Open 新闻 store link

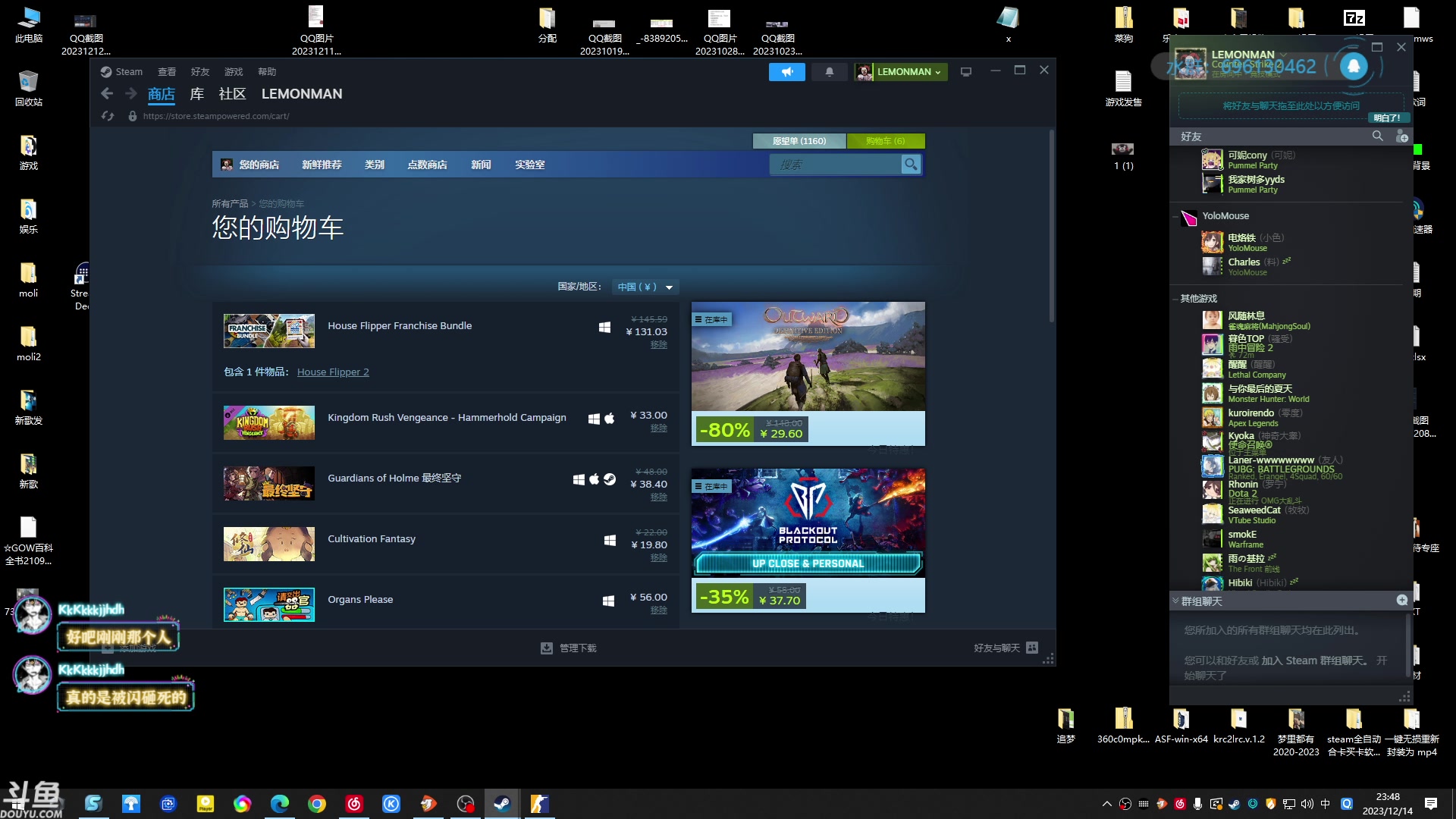[481, 165]
